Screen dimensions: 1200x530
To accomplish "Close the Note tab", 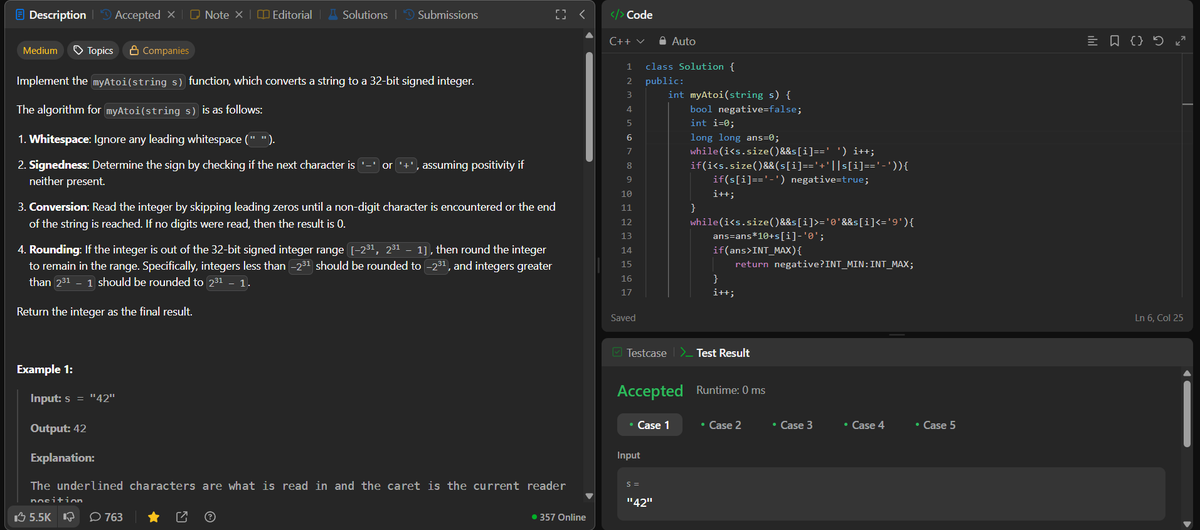I will coord(239,15).
